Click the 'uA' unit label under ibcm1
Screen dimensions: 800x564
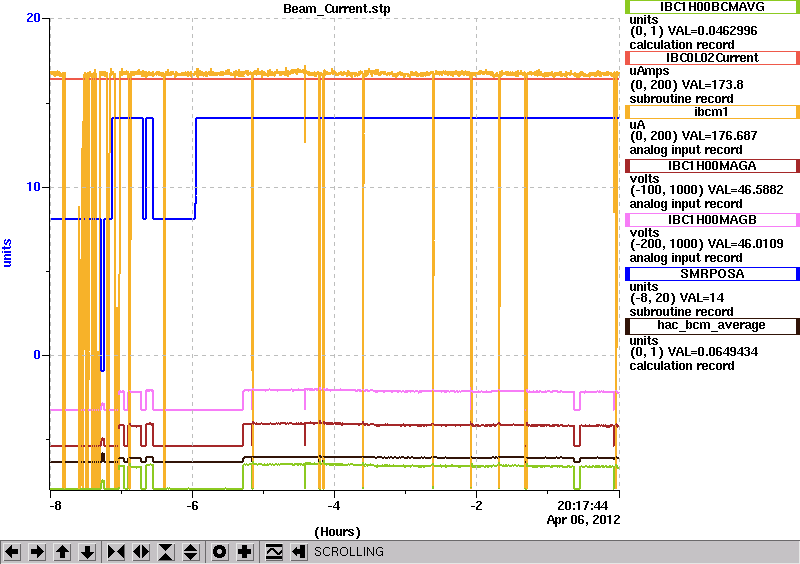pos(637,125)
